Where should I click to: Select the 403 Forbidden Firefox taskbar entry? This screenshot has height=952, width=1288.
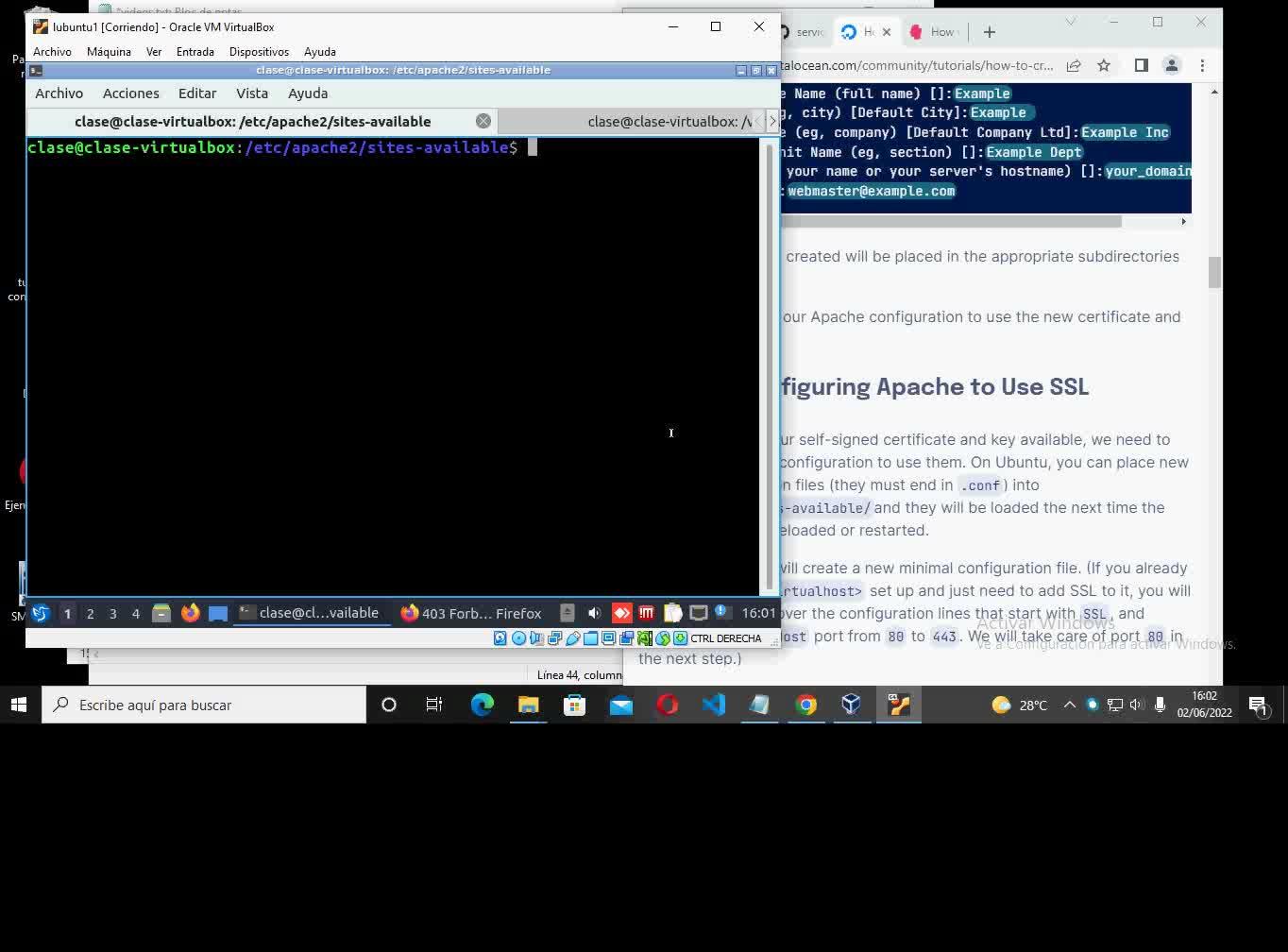(x=471, y=613)
